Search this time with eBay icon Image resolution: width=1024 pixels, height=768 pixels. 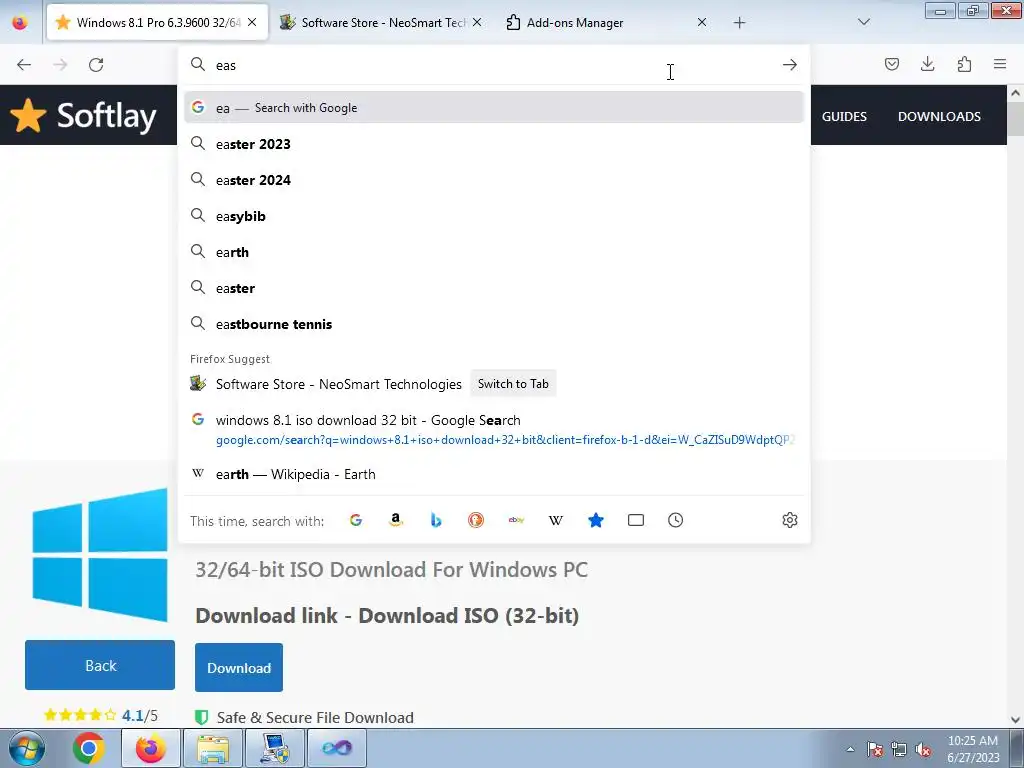pos(516,520)
